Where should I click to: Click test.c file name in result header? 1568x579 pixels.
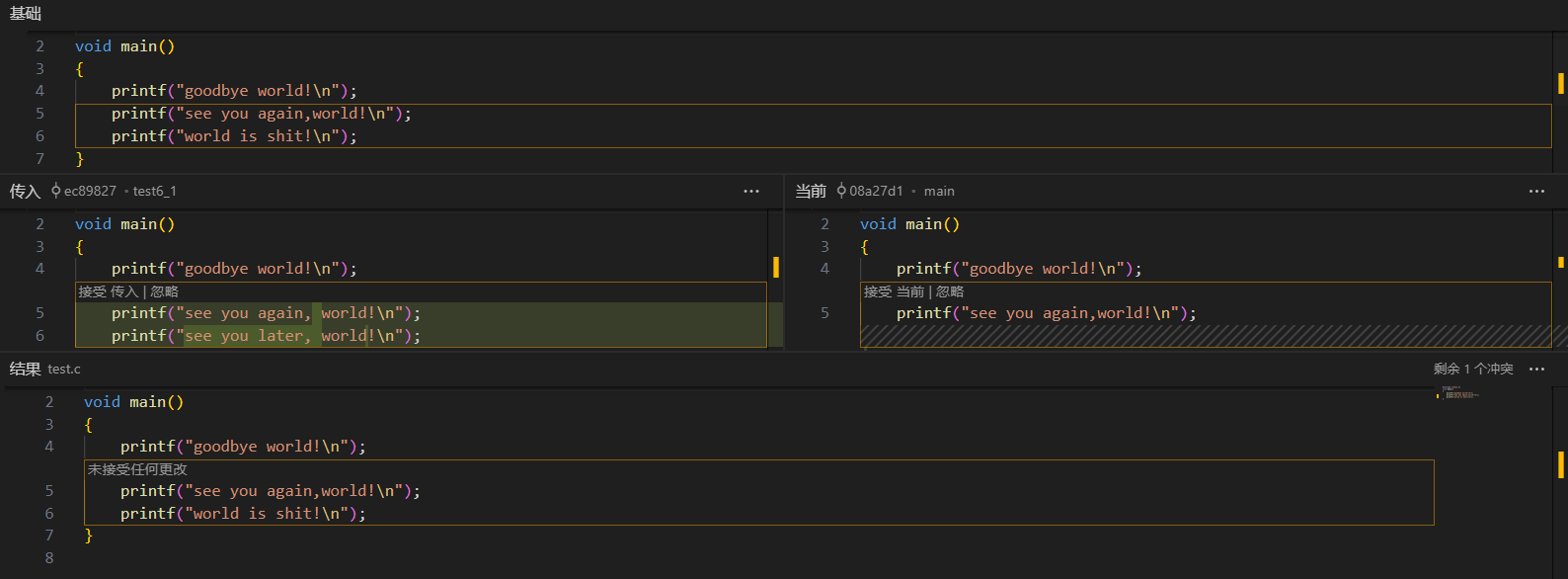pyautogui.click(x=64, y=369)
